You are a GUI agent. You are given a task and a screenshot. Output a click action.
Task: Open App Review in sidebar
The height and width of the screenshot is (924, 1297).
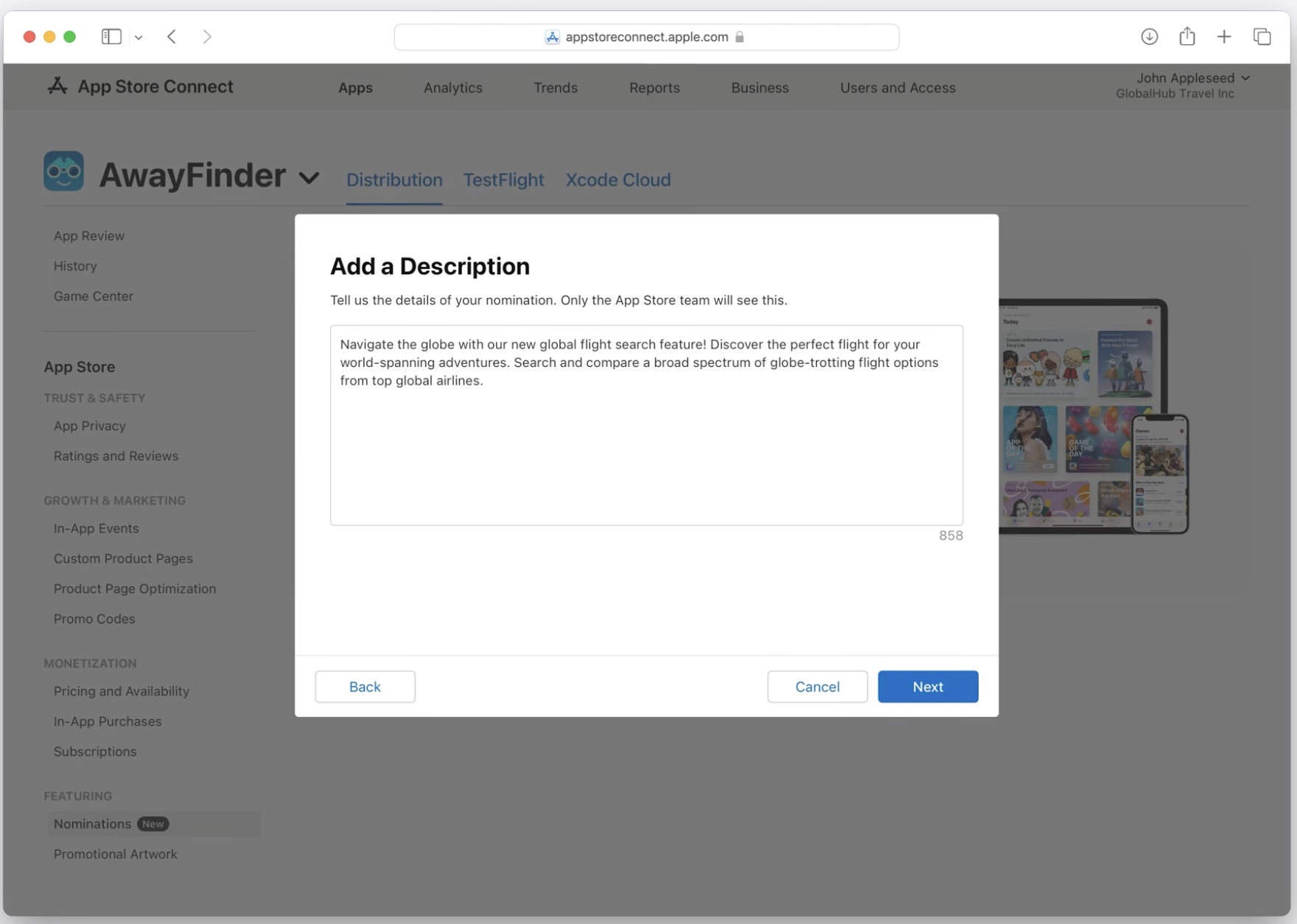tap(89, 236)
